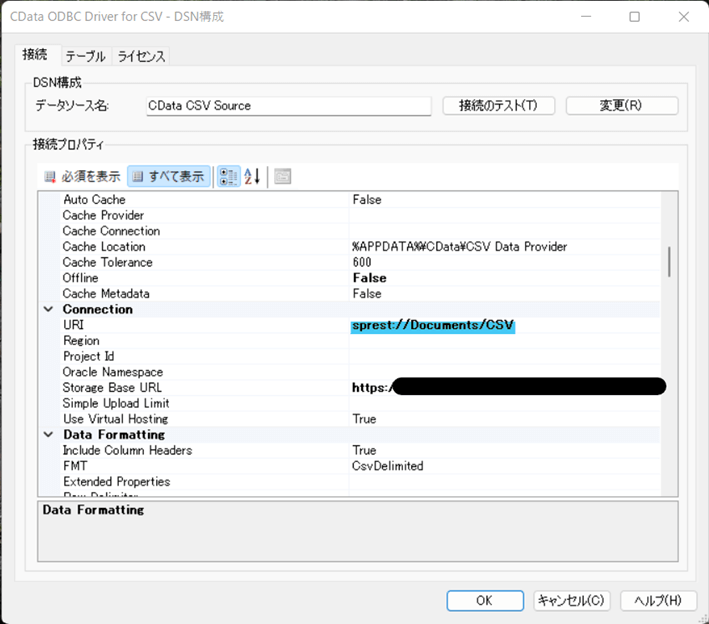Viewport: 709px width, 624px height.
Task: Open the ライセンス tab
Action: click(141, 56)
